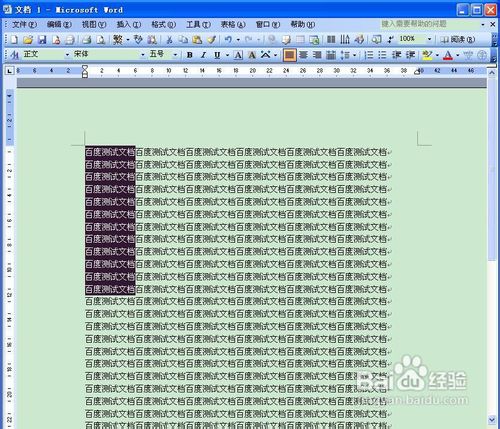
Task: Click the vertical scrollbar up arrow
Action: point(492,74)
